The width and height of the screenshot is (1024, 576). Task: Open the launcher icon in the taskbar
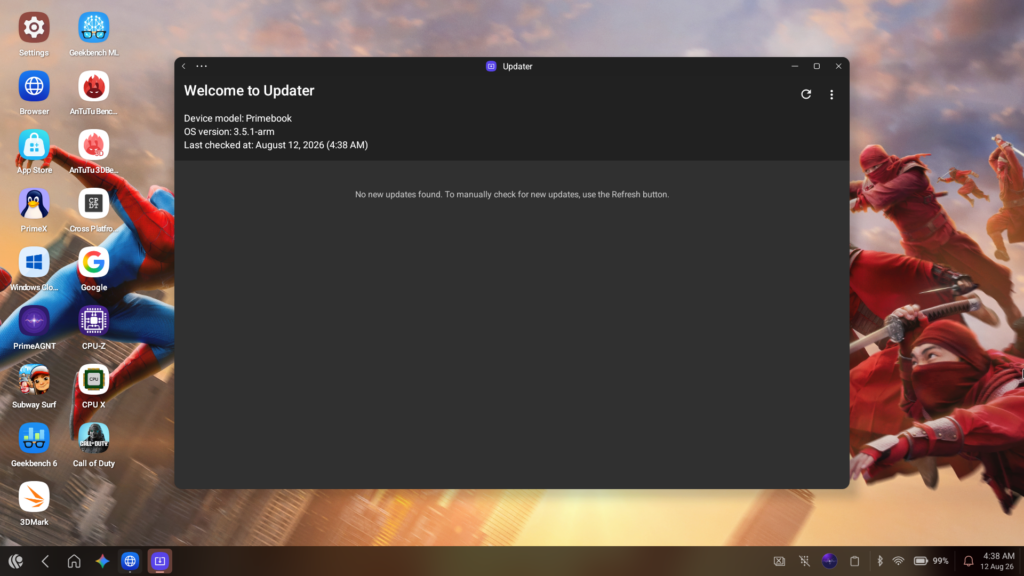pyautogui.click(x=16, y=561)
